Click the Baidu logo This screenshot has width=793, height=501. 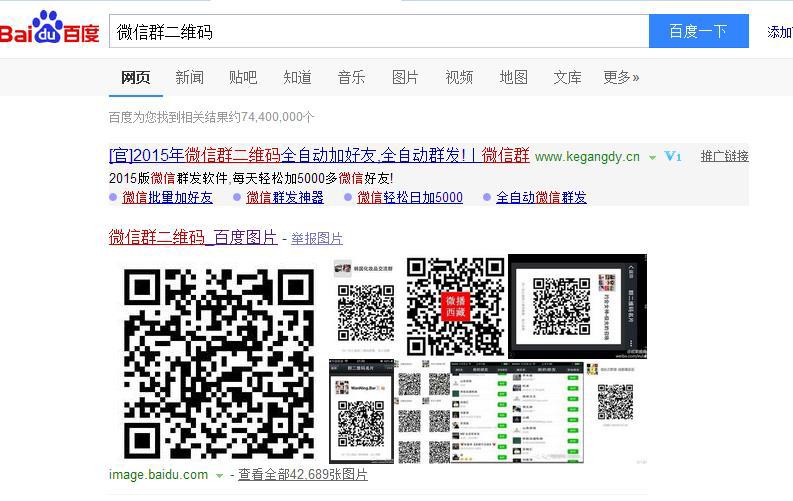pyautogui.click(x=50, y=28)
